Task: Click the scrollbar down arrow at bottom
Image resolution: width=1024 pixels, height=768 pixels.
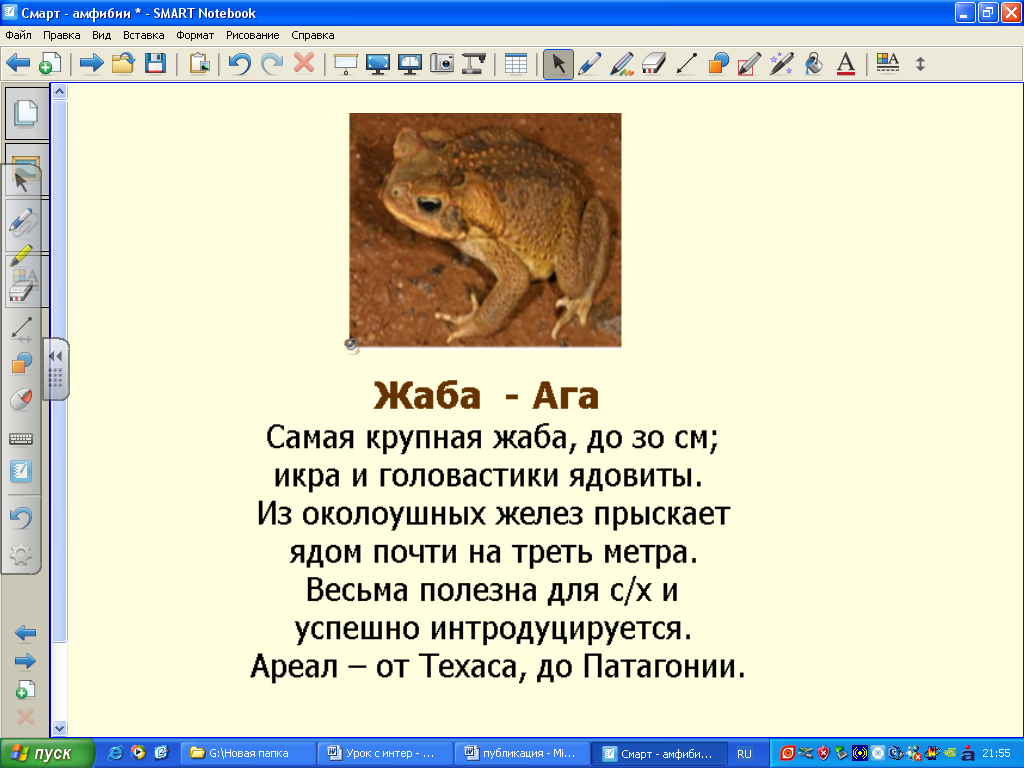Action: (x=59, y=728)
